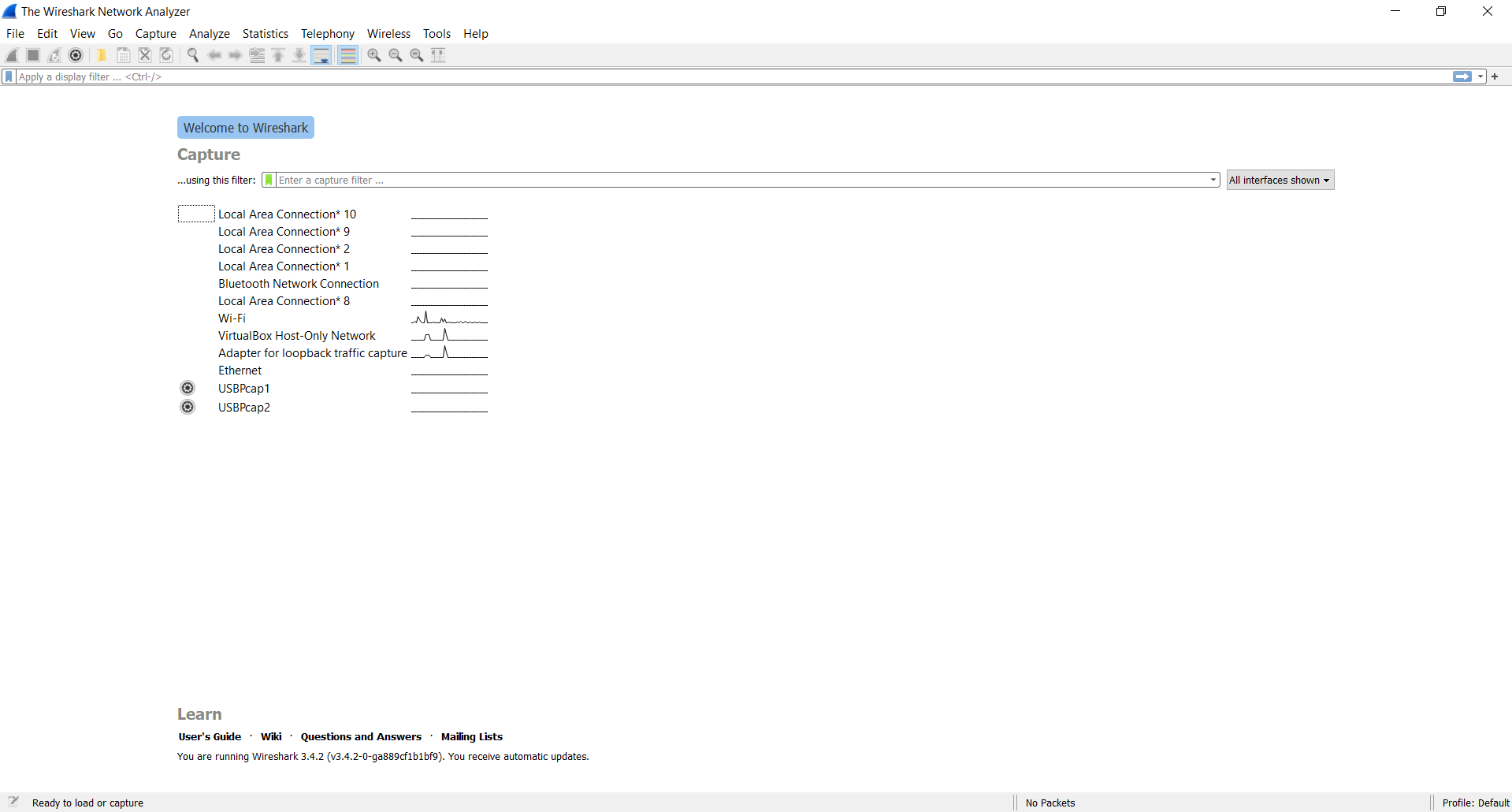Open display filter history dropdown arrow

[x=1480, y=76]
